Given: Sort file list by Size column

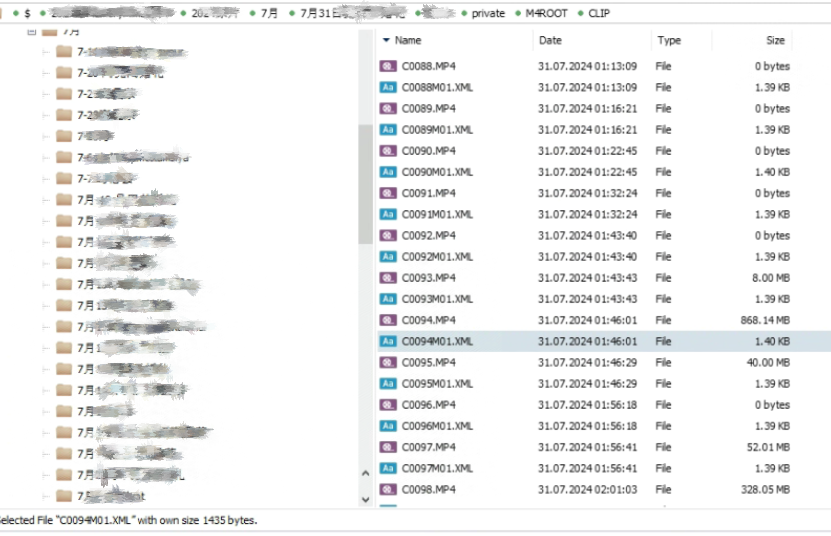Looking at the screenshot, I should pyautogui.click(x=775, y=40).
